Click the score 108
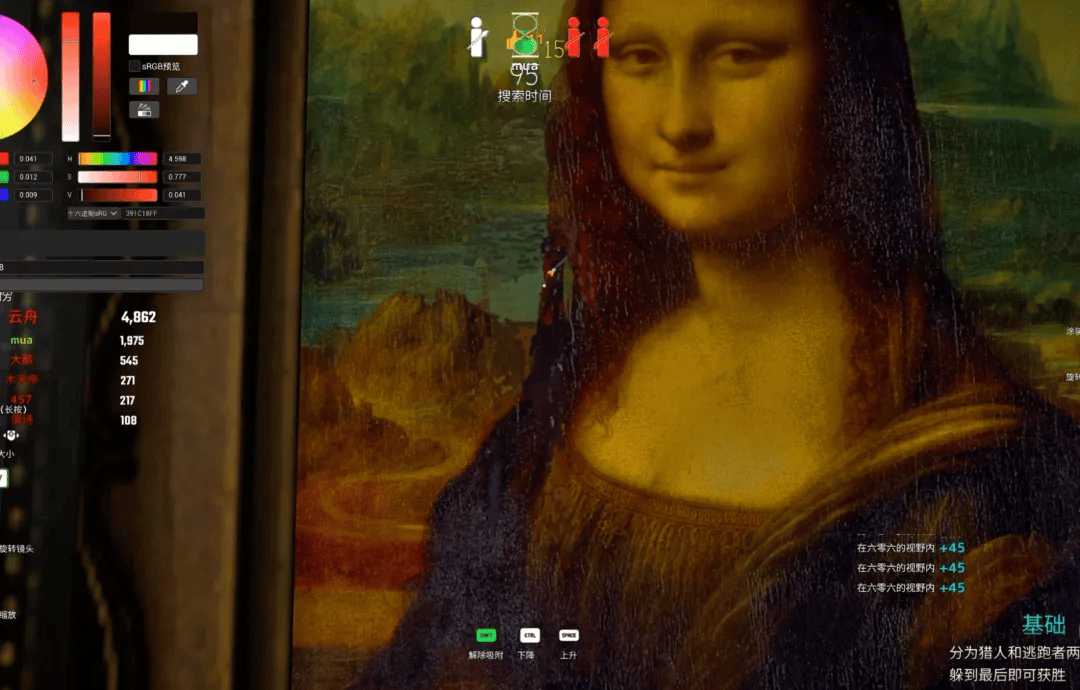The image size is (1080, 690). point(128,420)
